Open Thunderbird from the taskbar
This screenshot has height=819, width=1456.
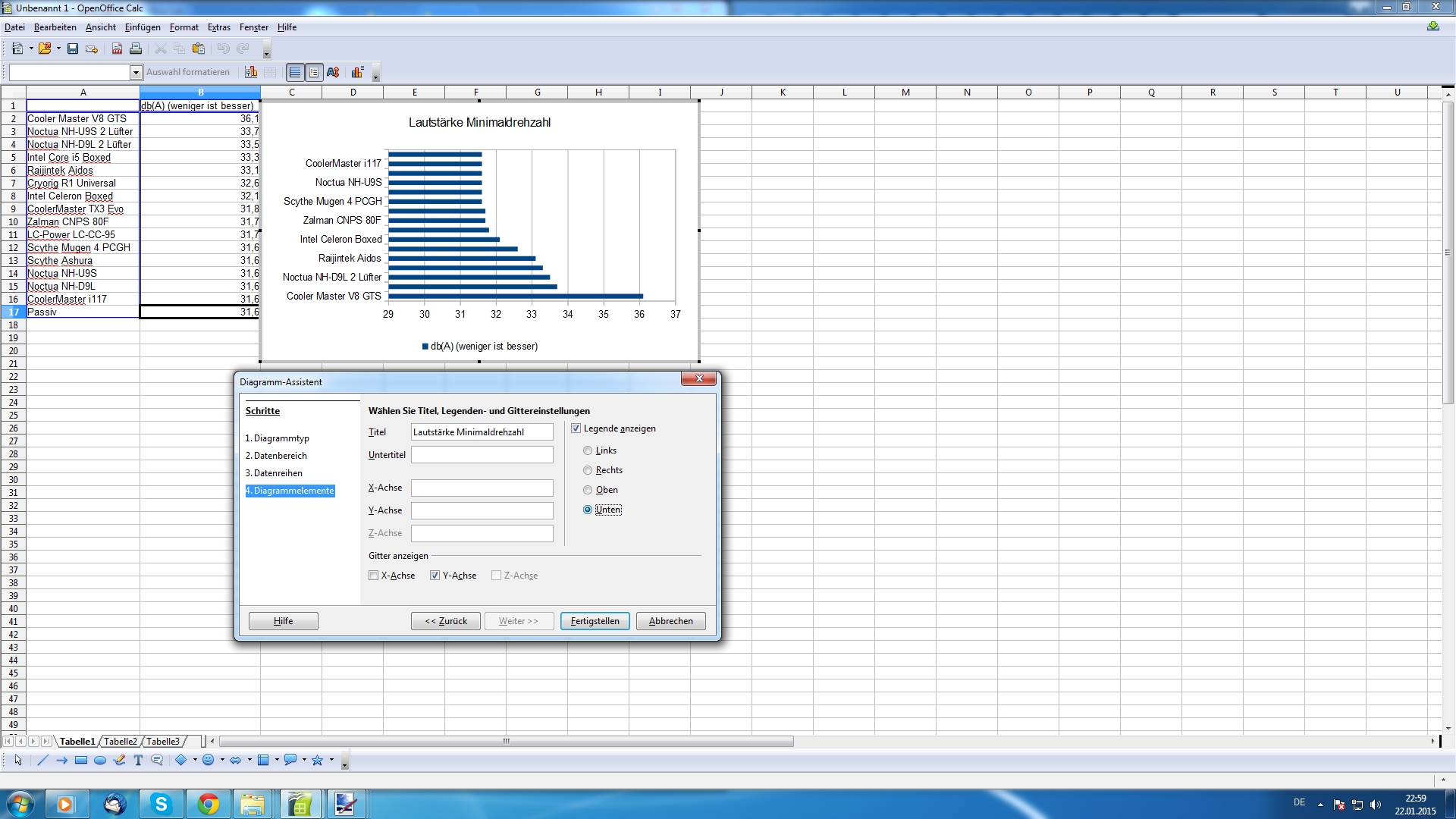(x=115, y=804)
